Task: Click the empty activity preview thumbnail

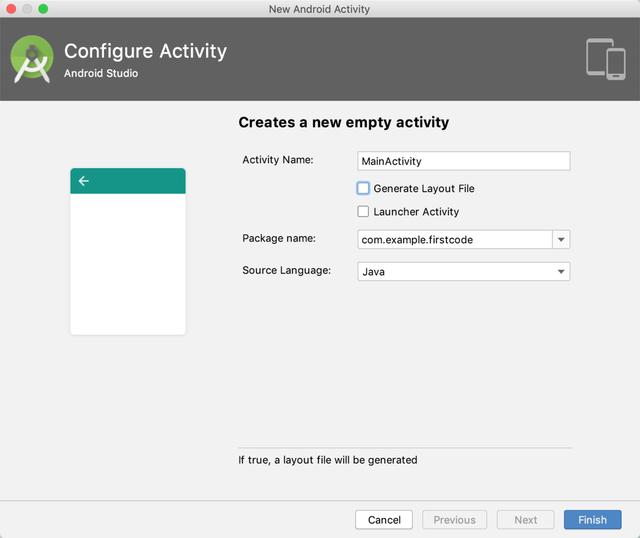Action: pos(128,251)
